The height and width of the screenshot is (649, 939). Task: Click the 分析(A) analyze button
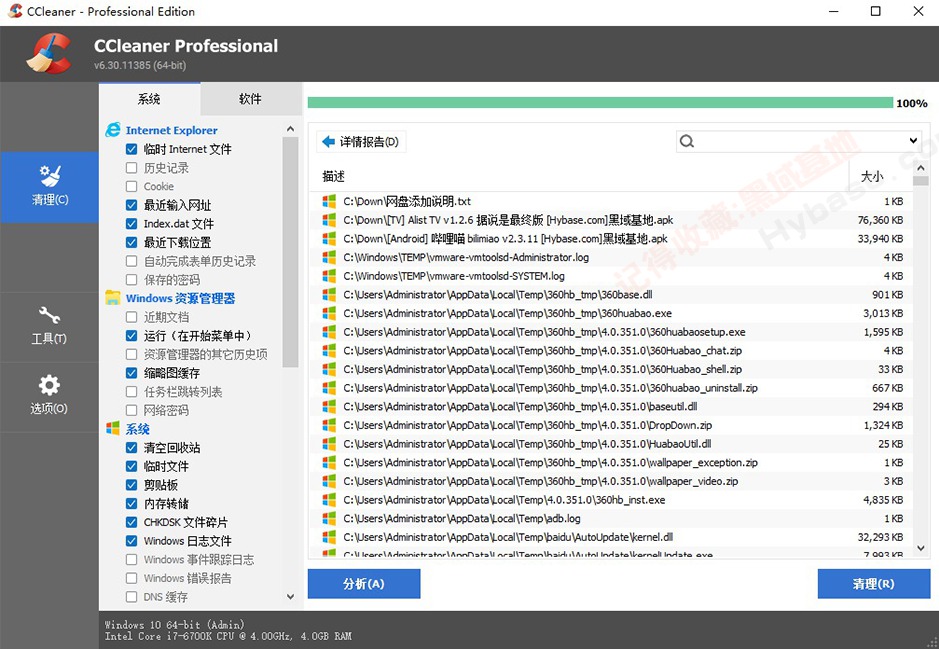364,584
